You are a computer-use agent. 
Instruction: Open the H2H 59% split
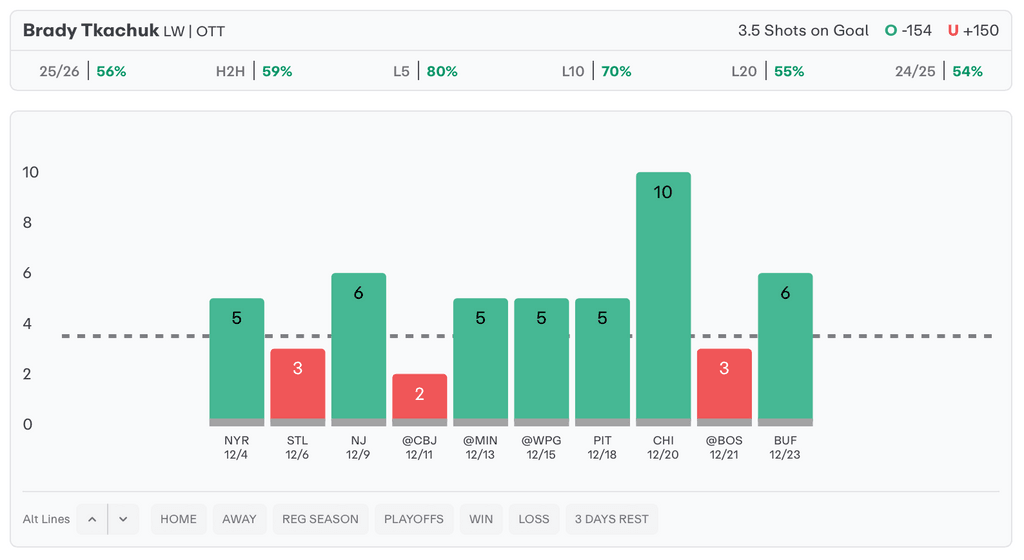pos(254,72)
